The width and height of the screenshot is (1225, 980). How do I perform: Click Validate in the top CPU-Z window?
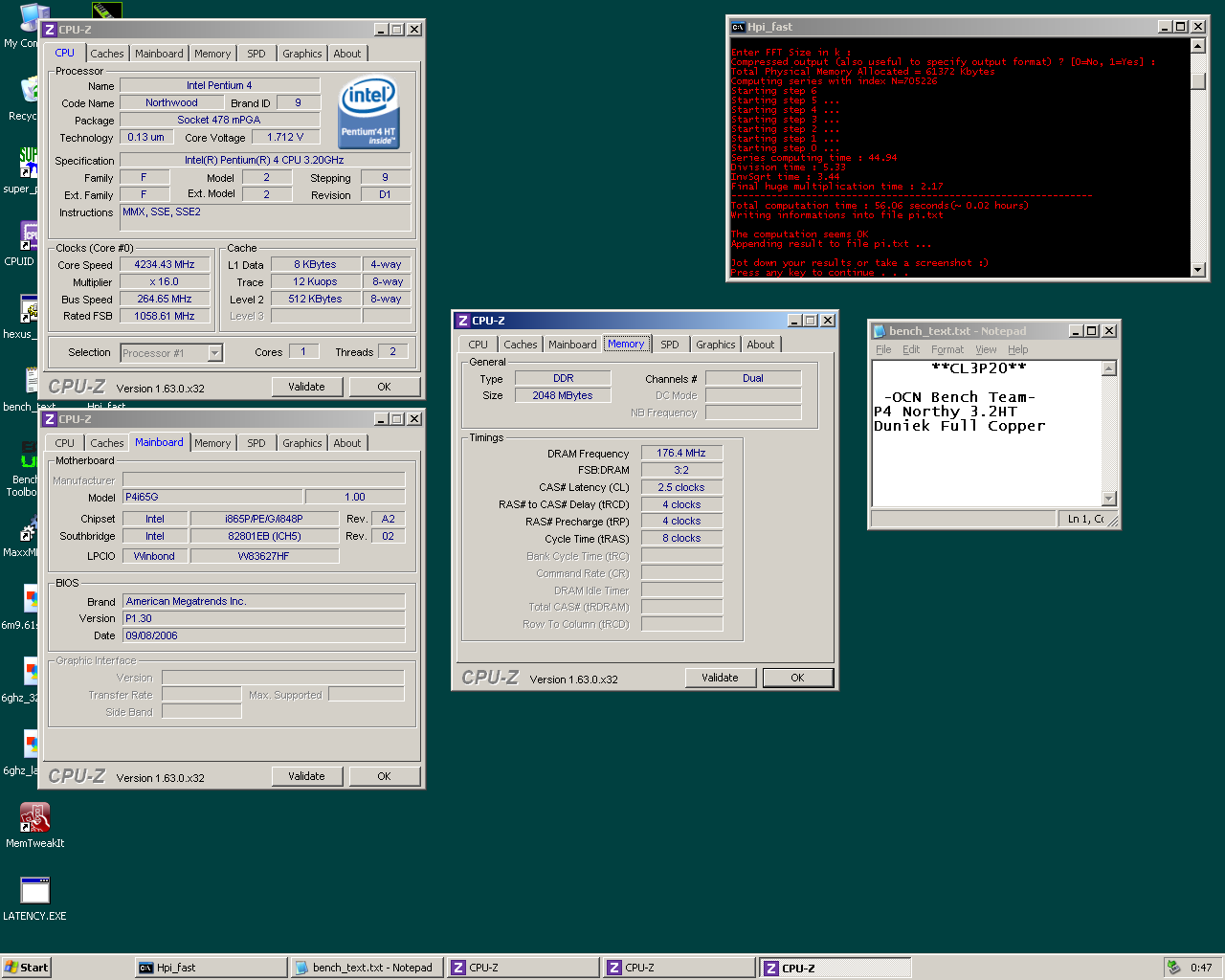[x=306, y=387]
